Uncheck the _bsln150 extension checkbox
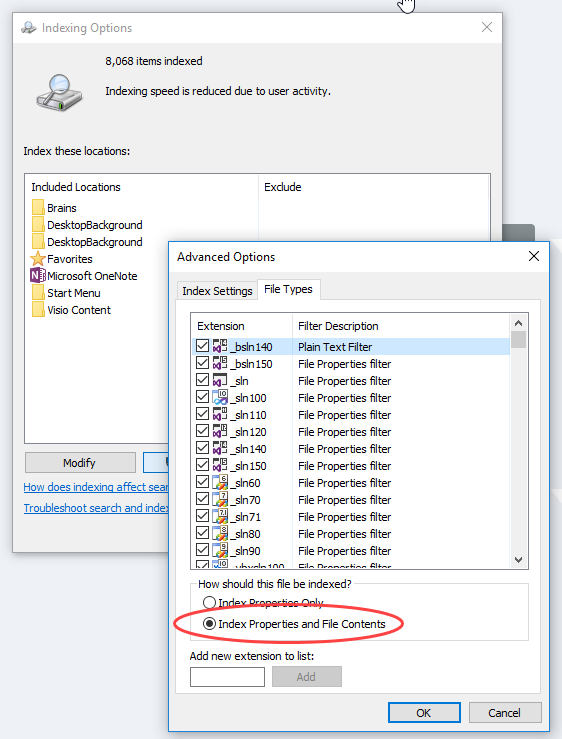 pos(203,363)
